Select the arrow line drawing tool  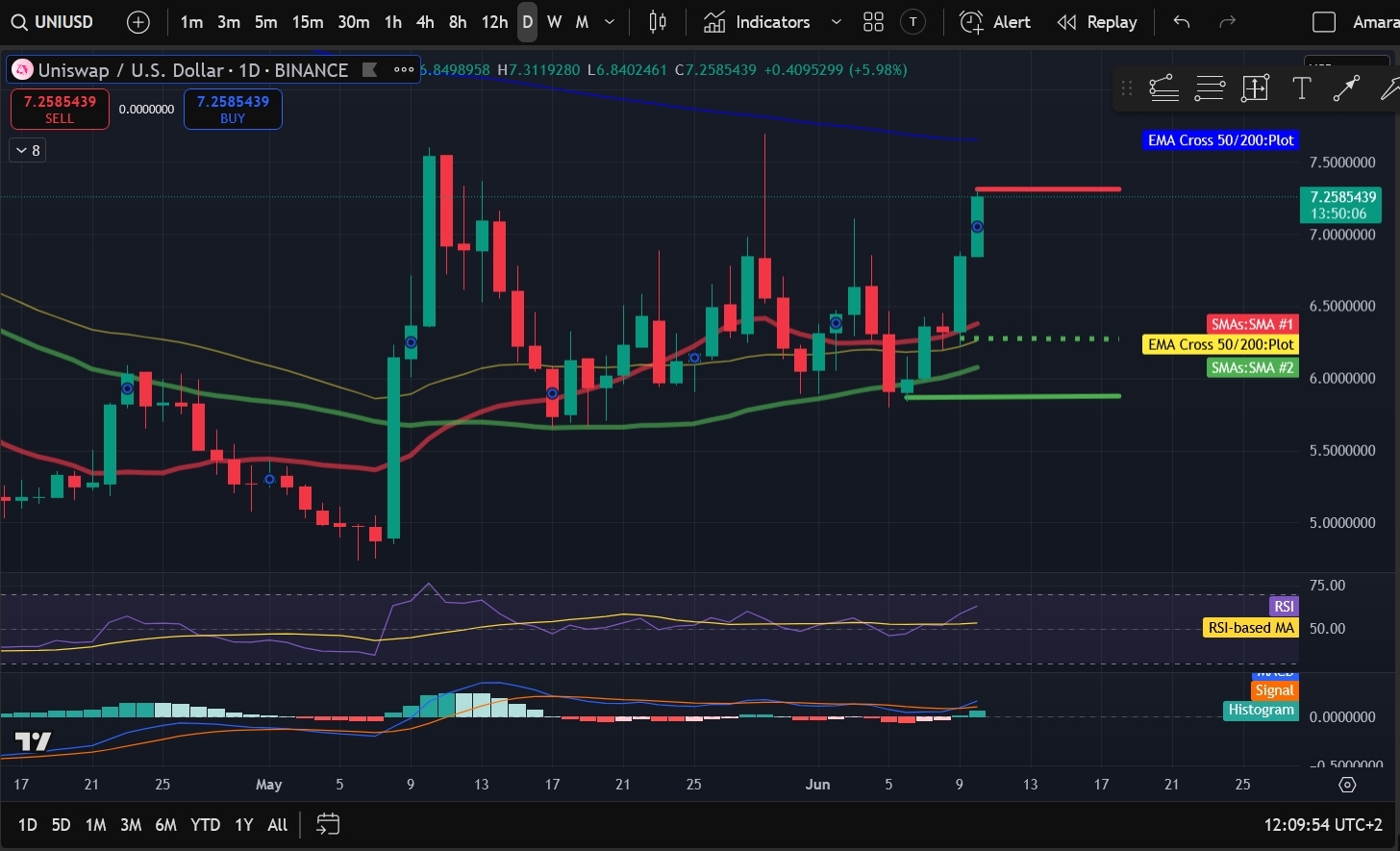point(1346,88)
